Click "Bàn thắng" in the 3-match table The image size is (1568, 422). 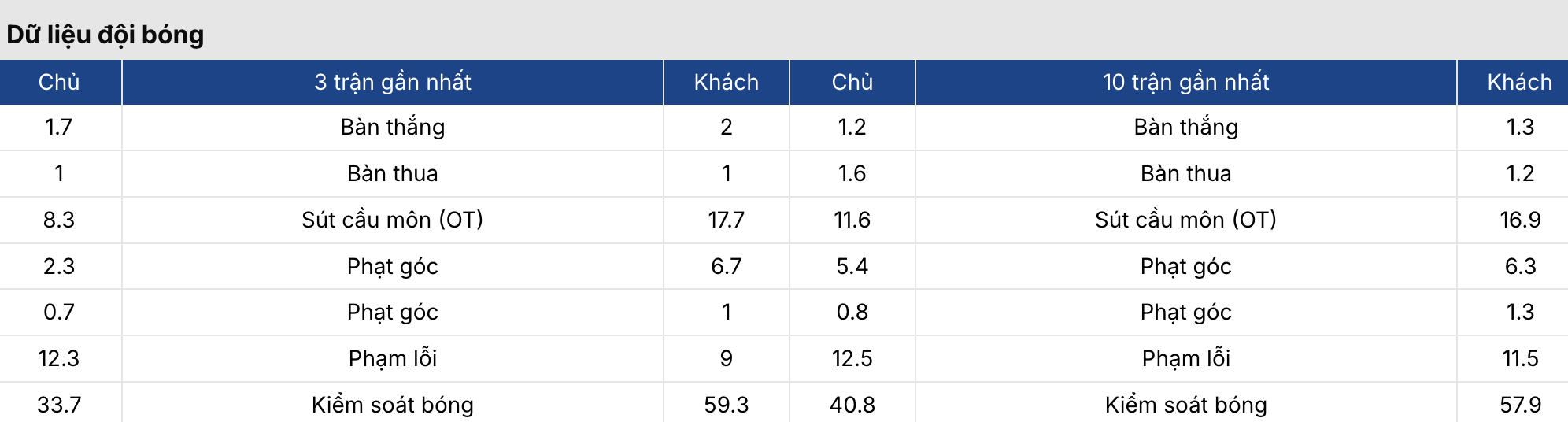393,127
